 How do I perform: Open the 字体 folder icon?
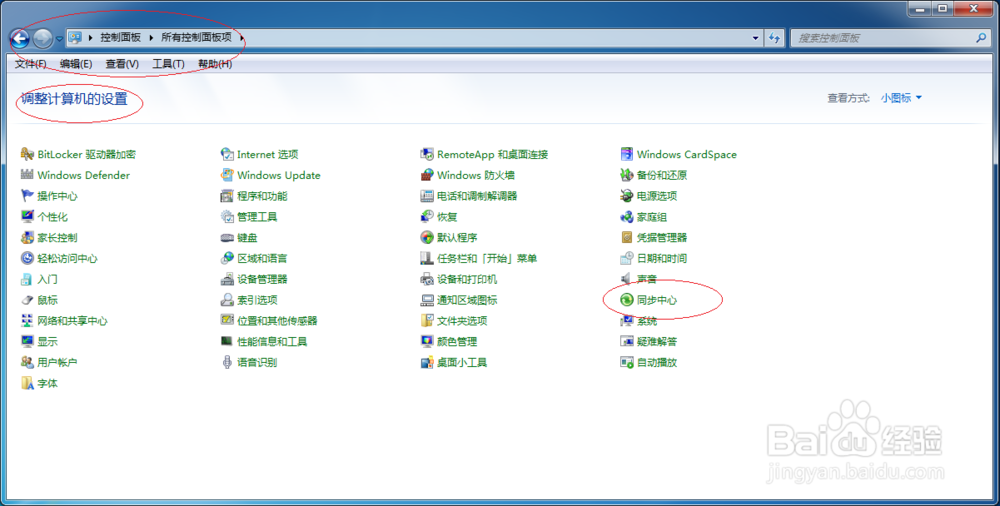[27, 383]
